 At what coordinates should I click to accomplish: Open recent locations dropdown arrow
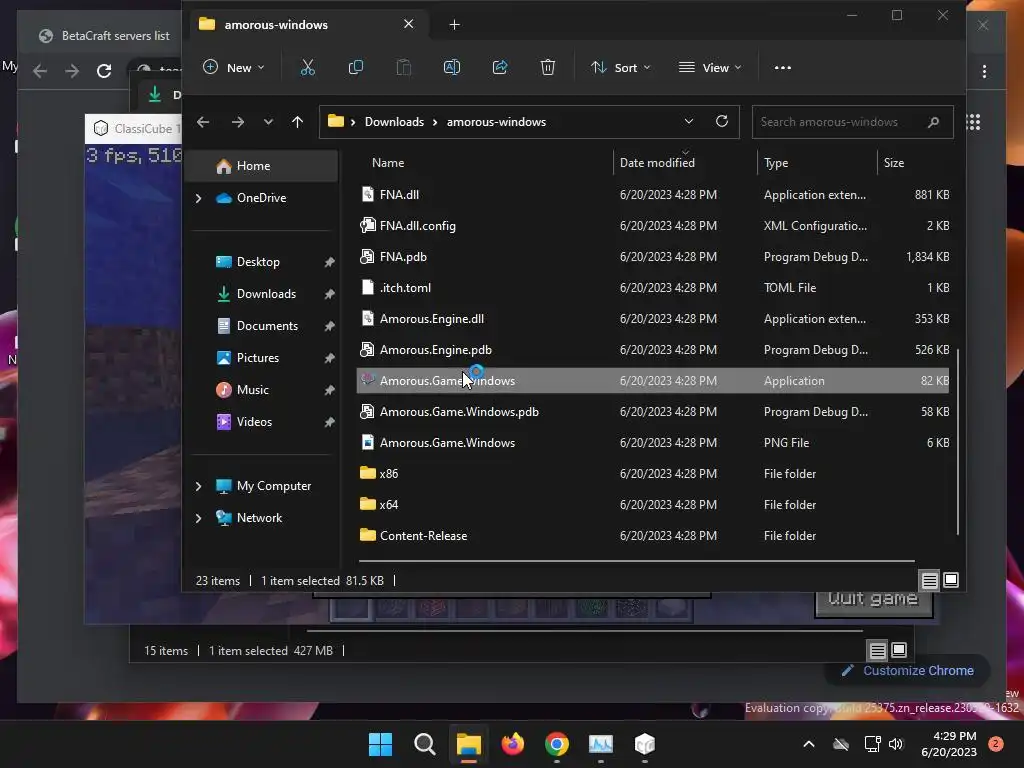tap(268, 122)
